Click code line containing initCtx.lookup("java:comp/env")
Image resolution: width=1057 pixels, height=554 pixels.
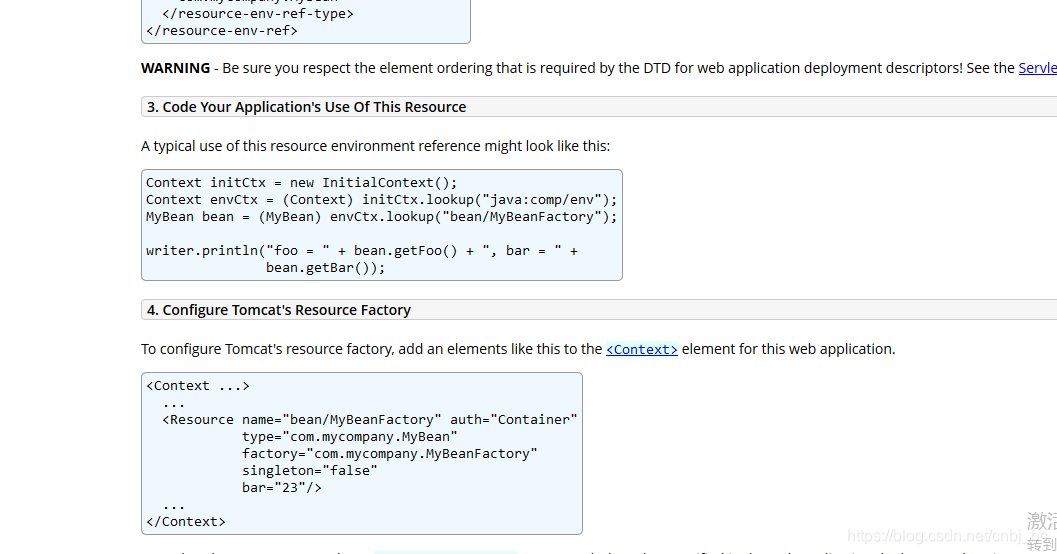pyautogui.click(x=382, y=199)
